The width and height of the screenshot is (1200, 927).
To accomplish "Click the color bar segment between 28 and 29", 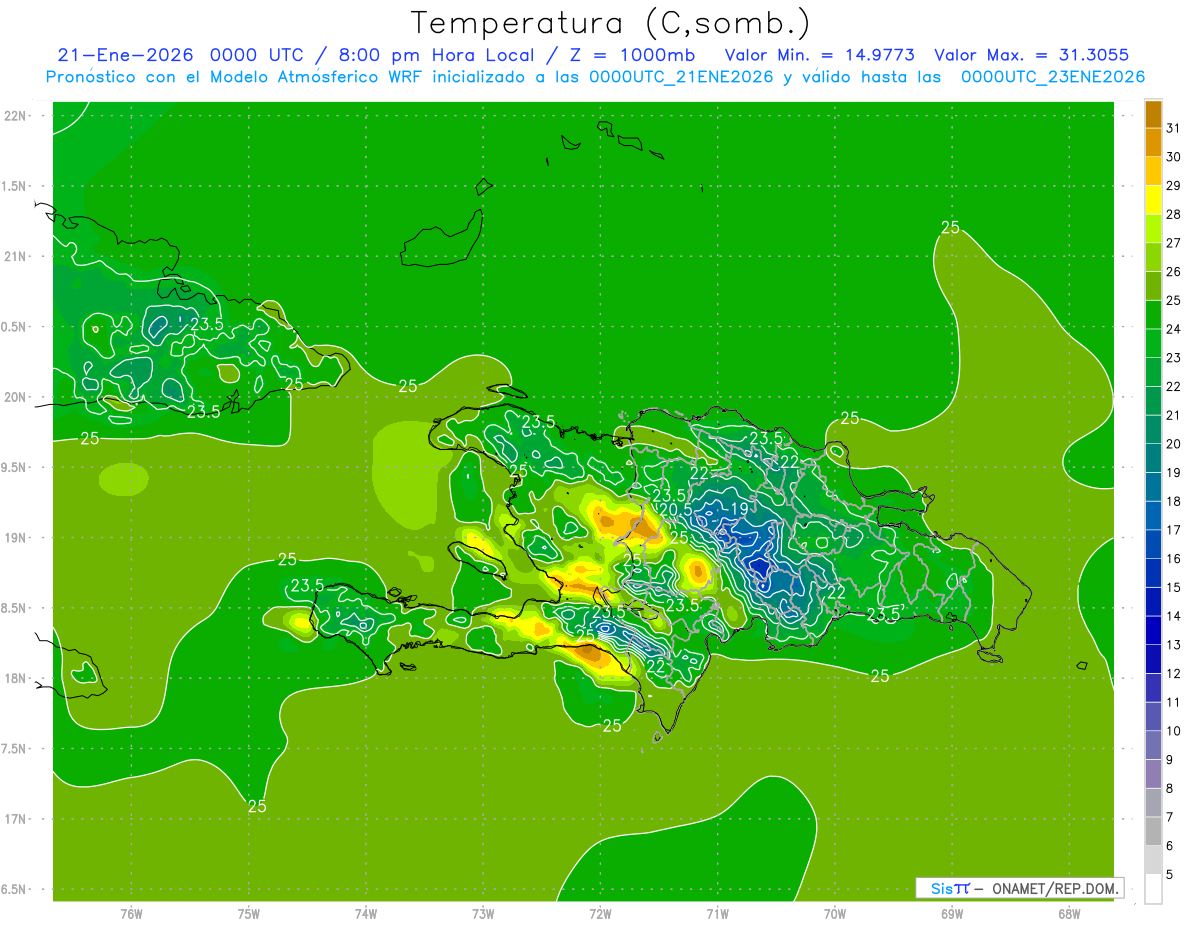I will pos(1153,200).
